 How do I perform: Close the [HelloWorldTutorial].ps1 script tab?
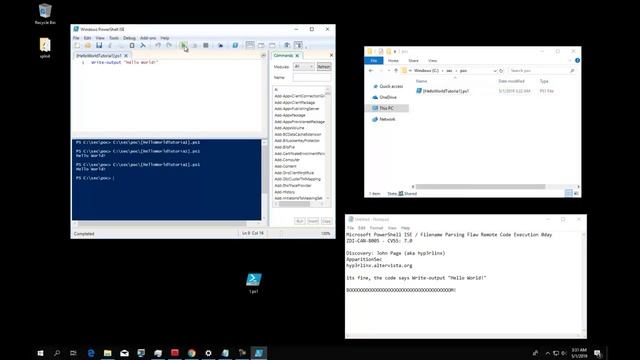126,56
